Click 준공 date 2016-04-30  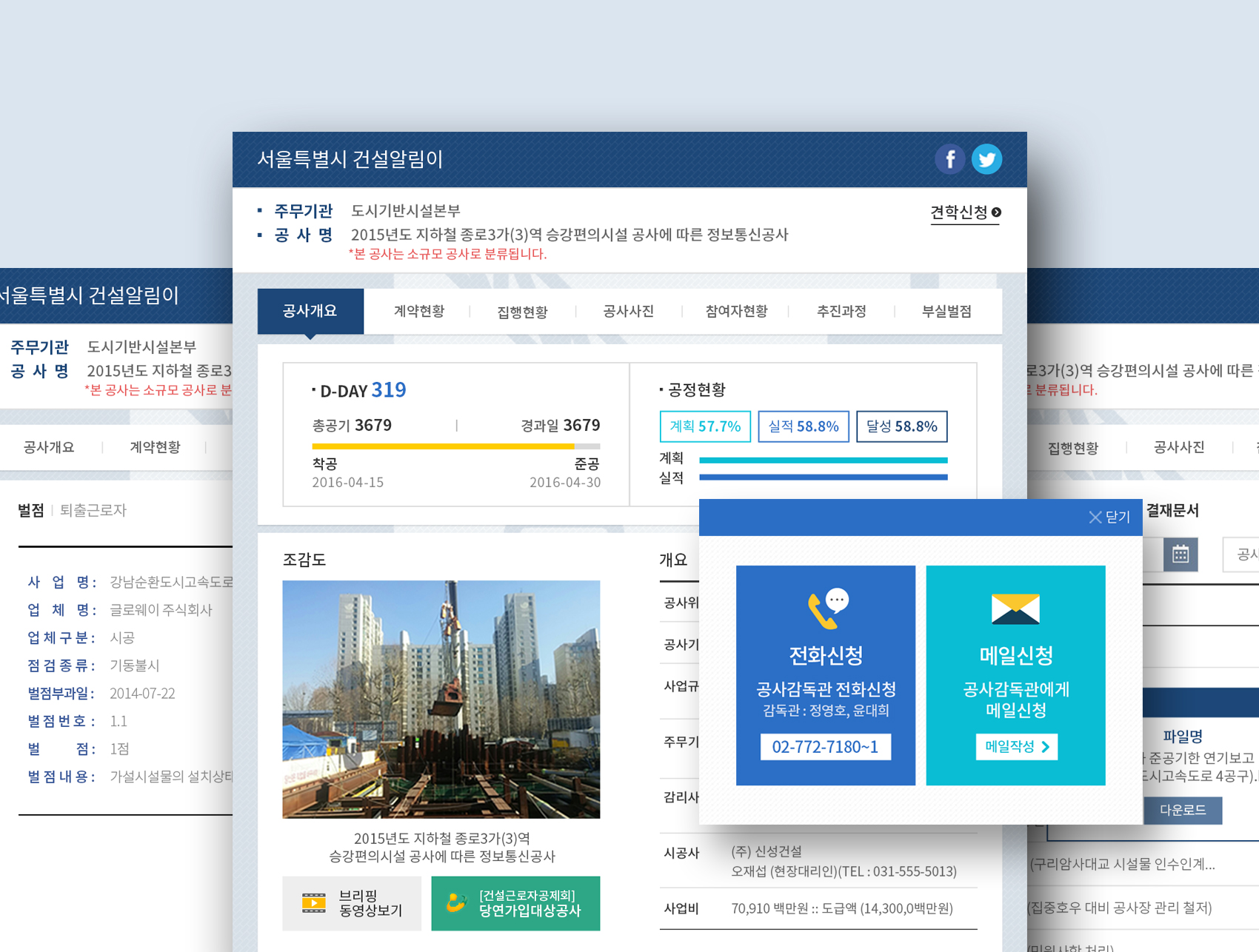565,483
